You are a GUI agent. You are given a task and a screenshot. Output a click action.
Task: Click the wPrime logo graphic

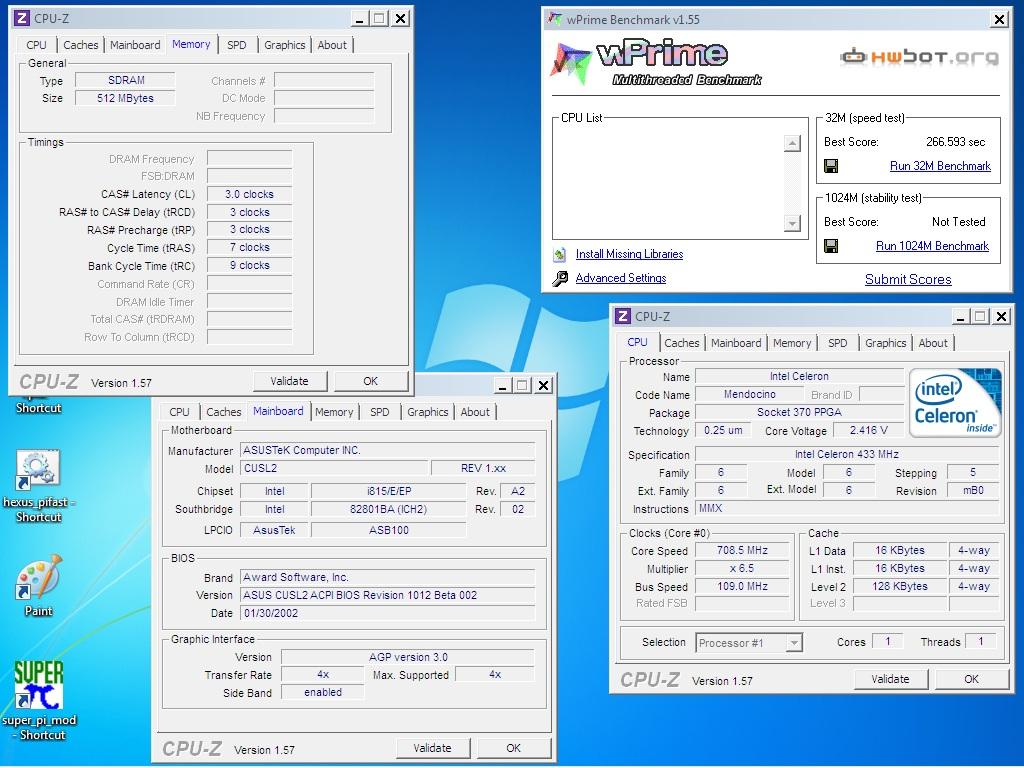point(655,63)
